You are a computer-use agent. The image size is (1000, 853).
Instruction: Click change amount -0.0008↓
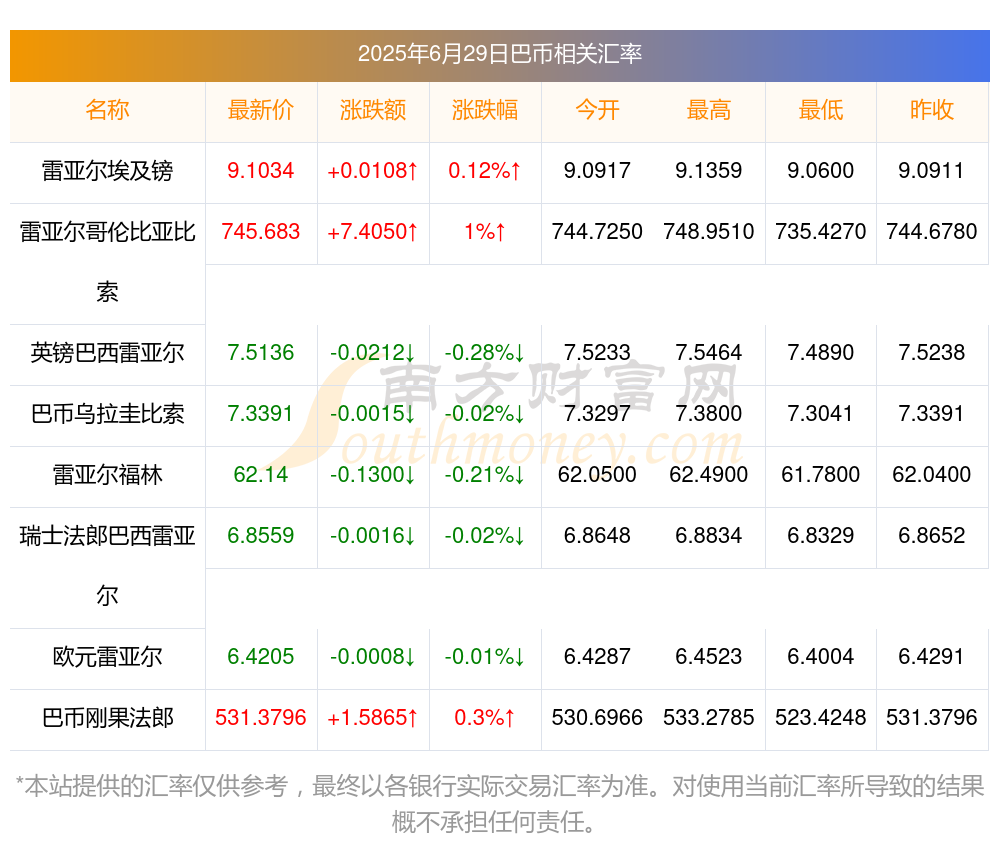[373, 657]
